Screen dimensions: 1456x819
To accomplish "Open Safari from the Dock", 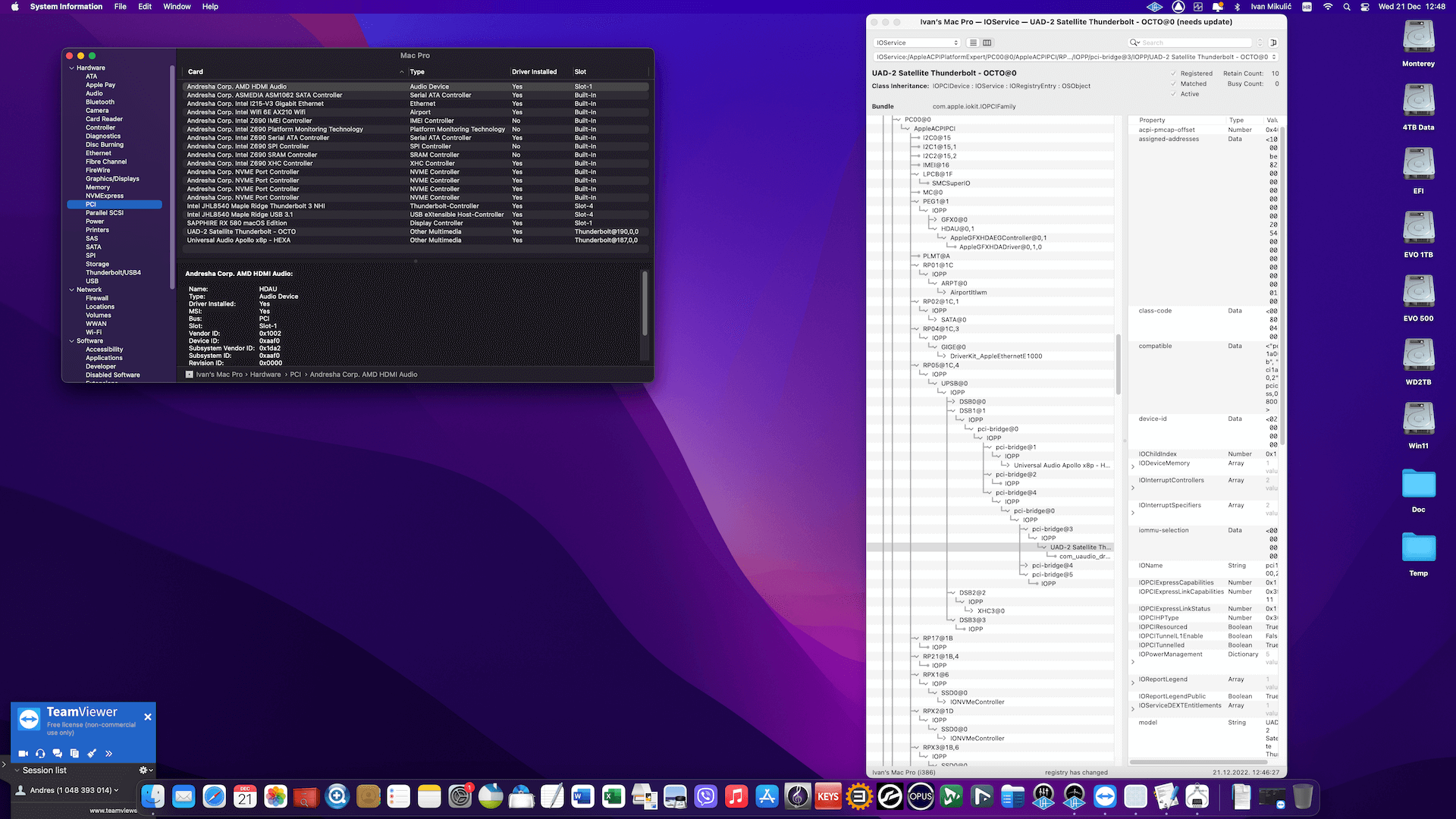I will point(215,796).
